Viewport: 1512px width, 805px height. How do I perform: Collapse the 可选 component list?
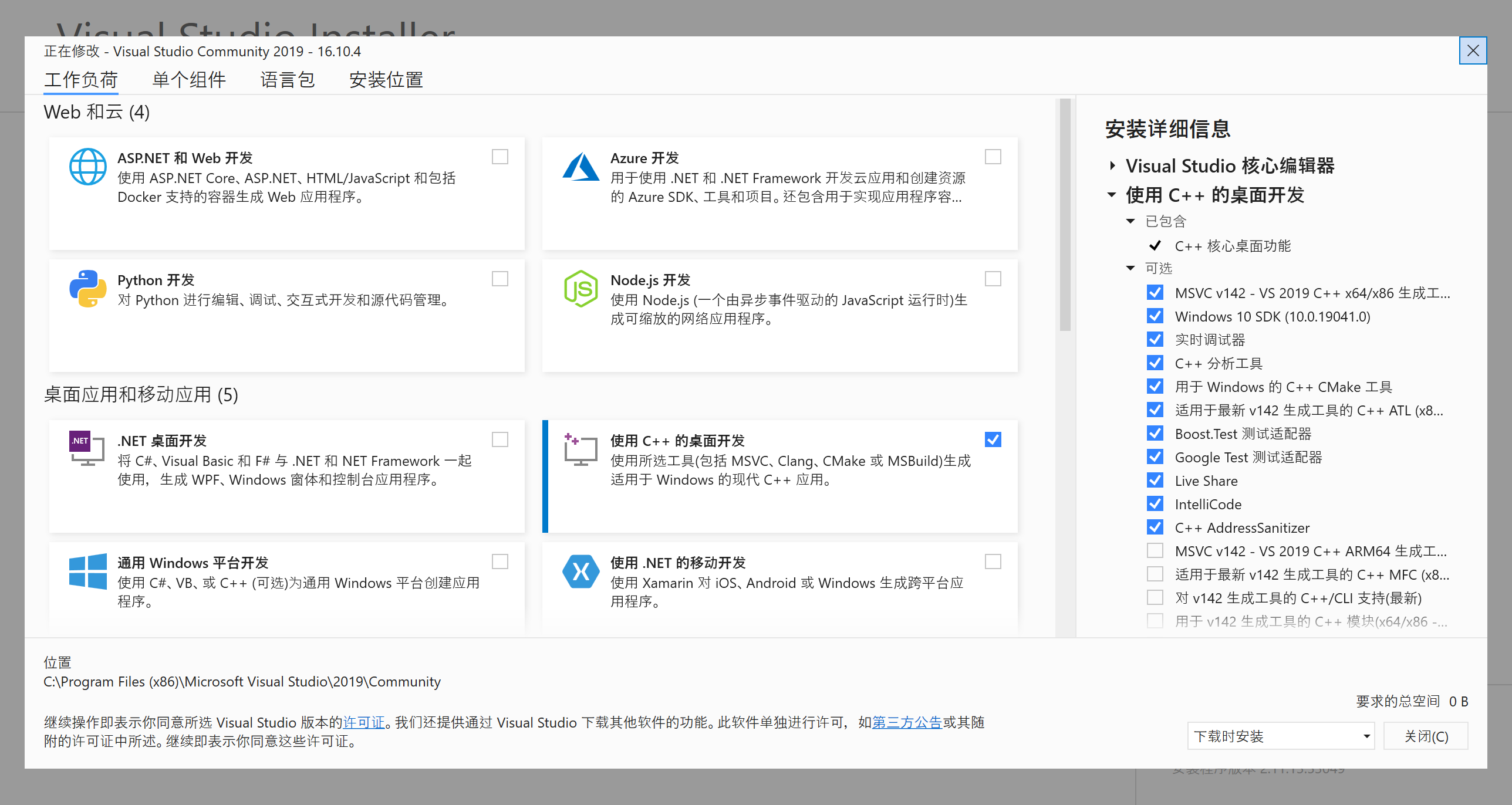[1130, 268]
